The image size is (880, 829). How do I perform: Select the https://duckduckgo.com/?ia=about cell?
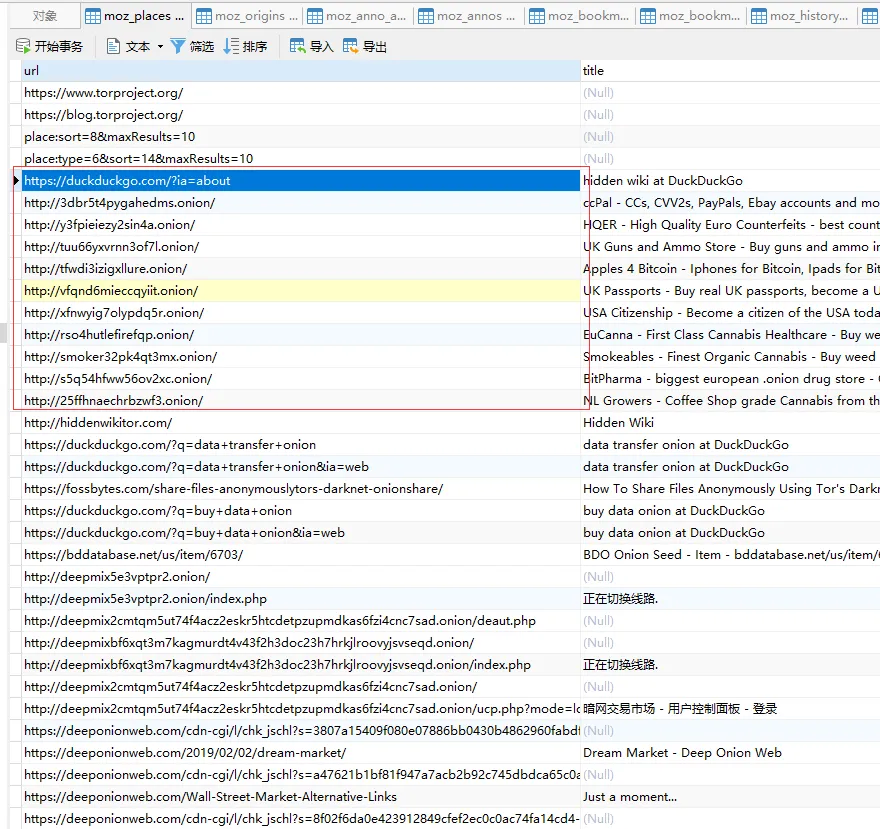301,181
